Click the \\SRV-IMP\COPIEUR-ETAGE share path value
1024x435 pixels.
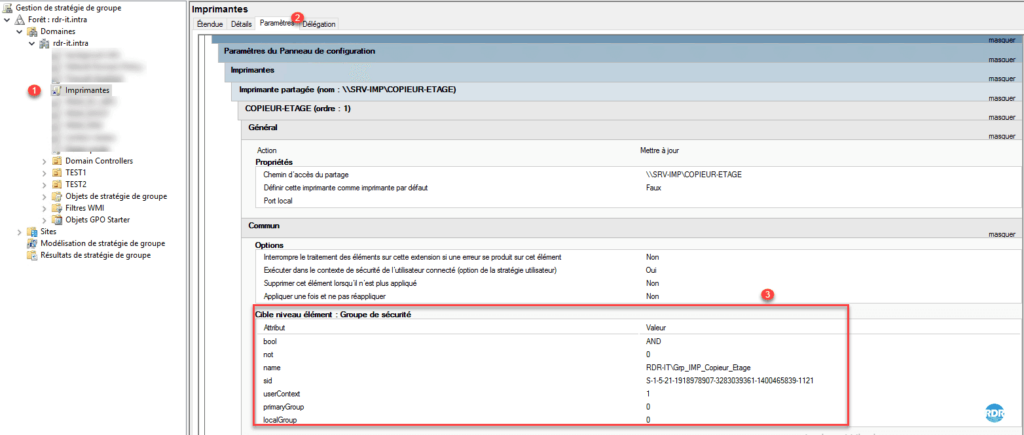click(x=694, y=175)
